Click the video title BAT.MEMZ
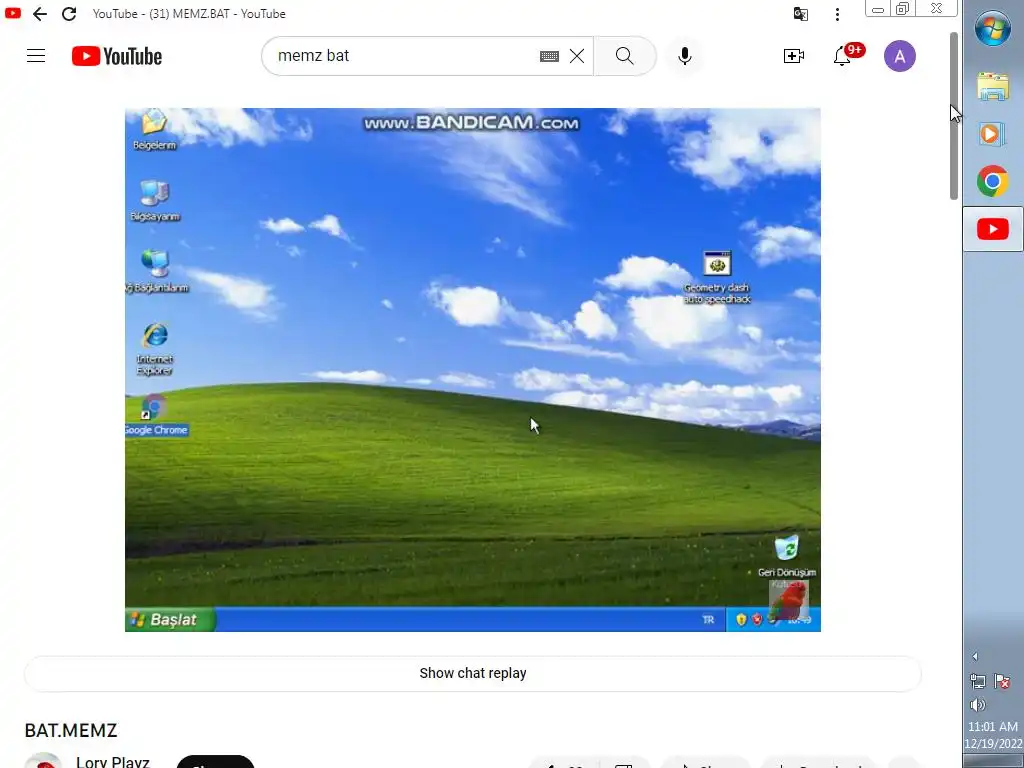This screenshot has height=768, width=1024. [x=71, y=730]
